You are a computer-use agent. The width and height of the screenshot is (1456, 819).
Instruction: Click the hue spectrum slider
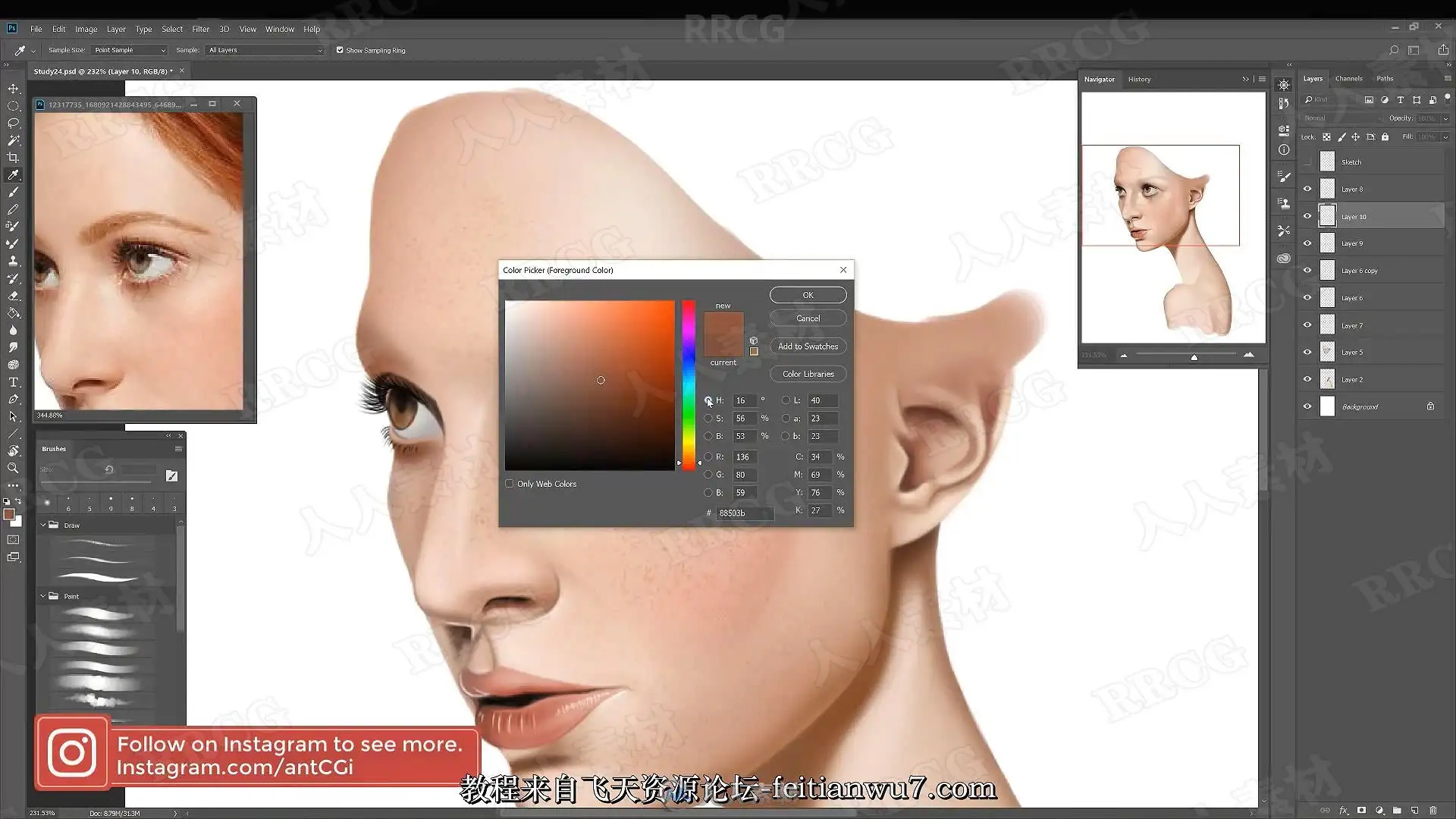point(689,385)
